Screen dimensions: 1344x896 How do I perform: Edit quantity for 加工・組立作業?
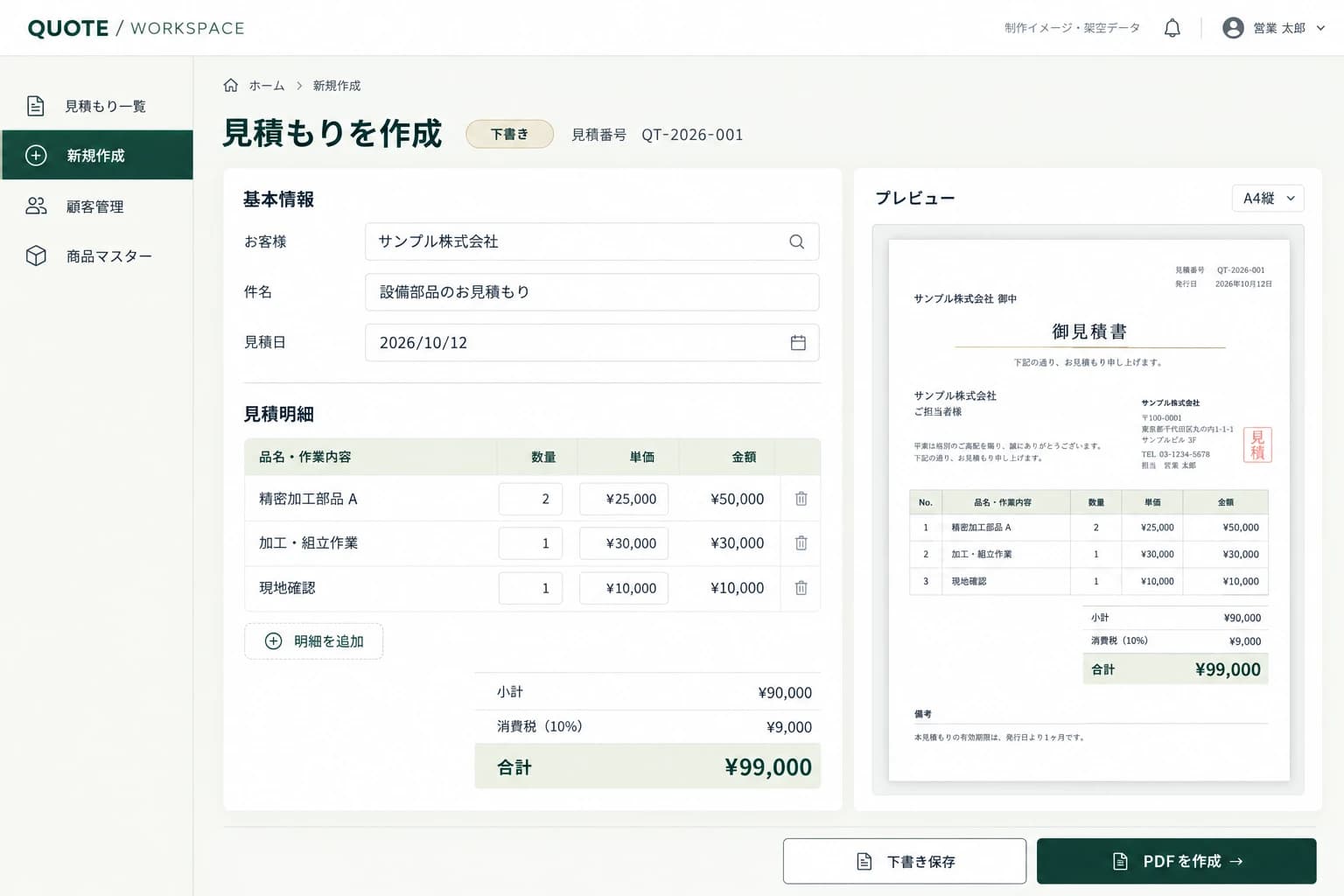click(x=530, y=543)
